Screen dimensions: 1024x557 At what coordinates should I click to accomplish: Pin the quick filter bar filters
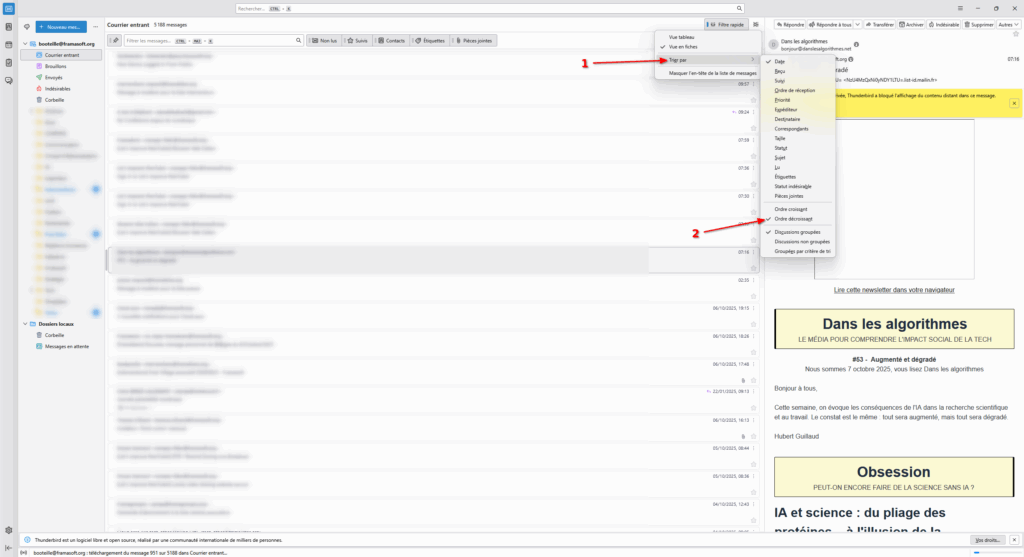(114, 40)
